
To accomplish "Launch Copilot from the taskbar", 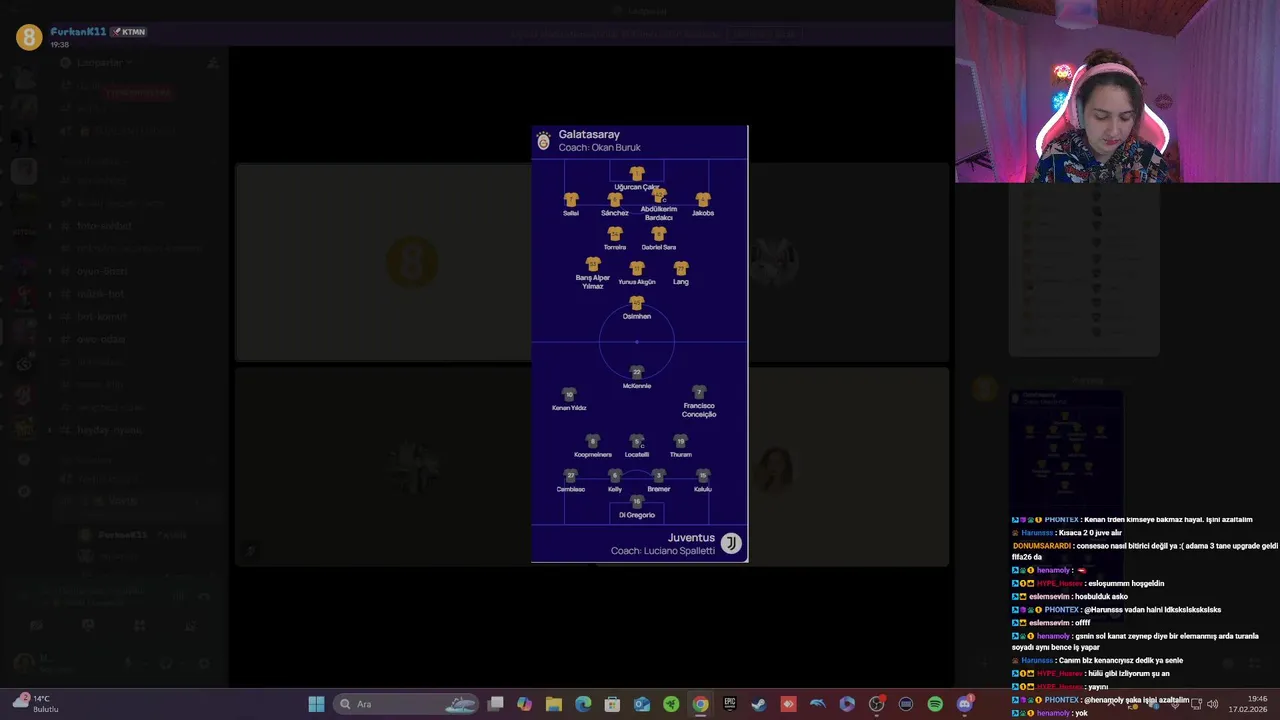I will tap(524, 704).
